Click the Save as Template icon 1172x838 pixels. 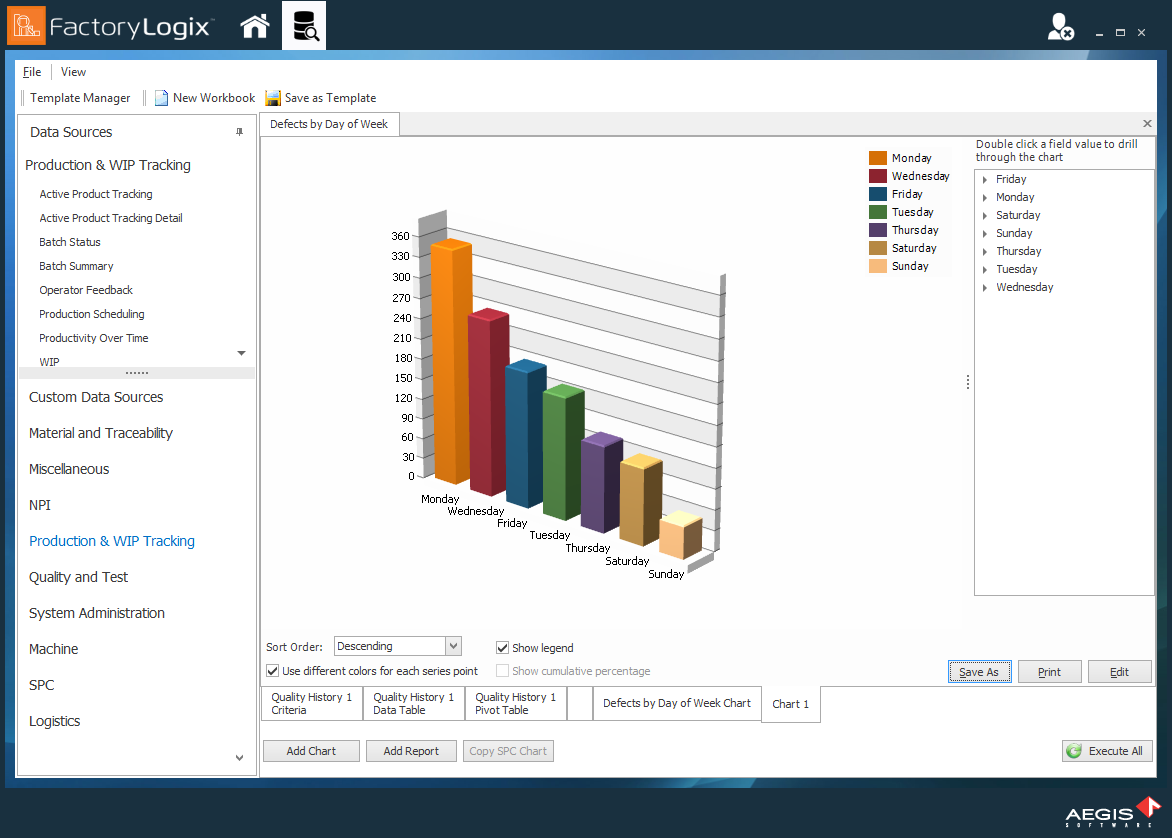pos(272,98)
